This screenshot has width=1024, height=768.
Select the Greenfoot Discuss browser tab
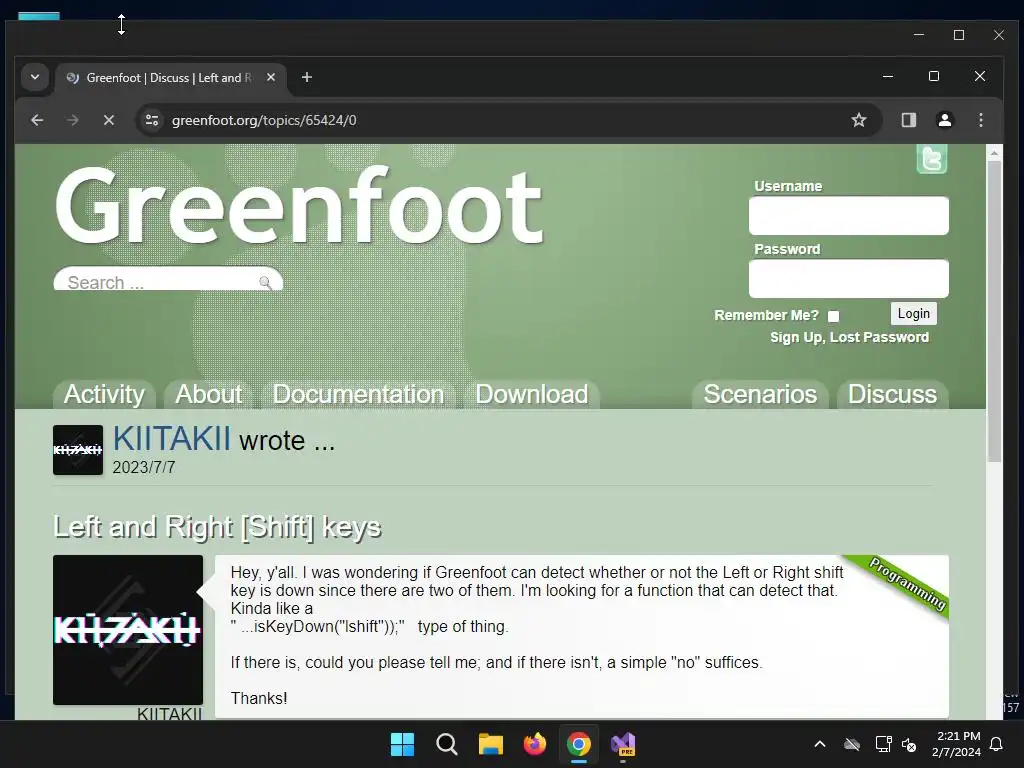click(169, 78)
